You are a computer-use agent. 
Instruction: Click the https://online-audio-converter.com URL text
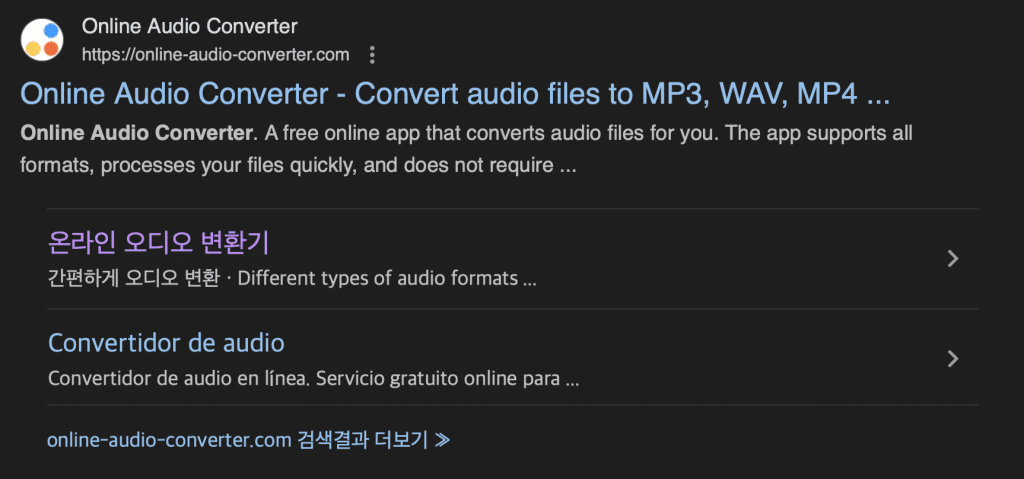(x=216, y=55)
